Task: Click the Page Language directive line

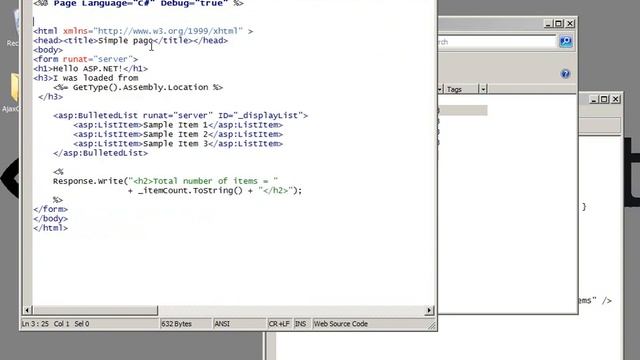Action: tap(138, 3)
